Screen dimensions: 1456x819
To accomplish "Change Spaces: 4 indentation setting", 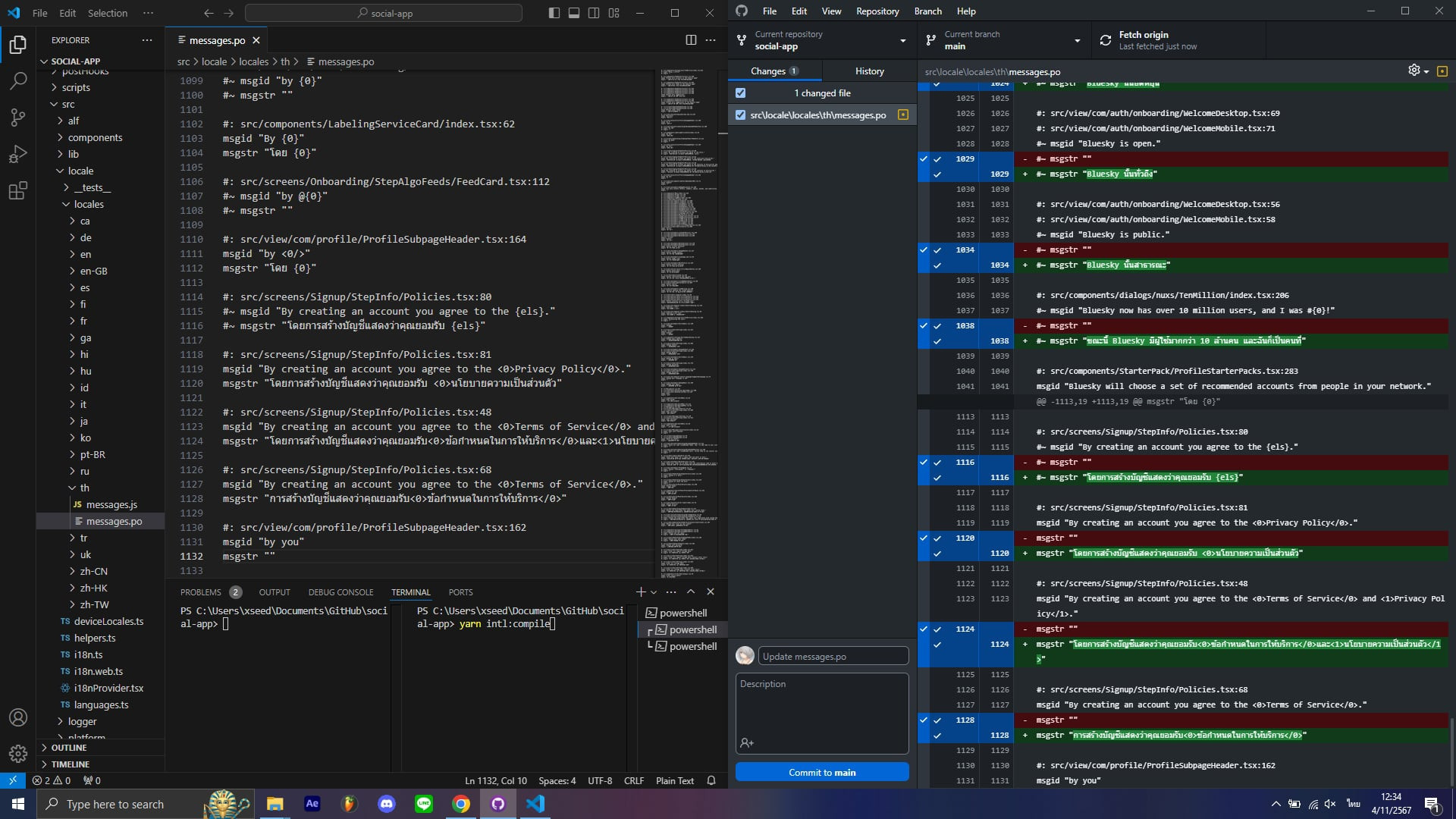I will click(x=557, y=780).
